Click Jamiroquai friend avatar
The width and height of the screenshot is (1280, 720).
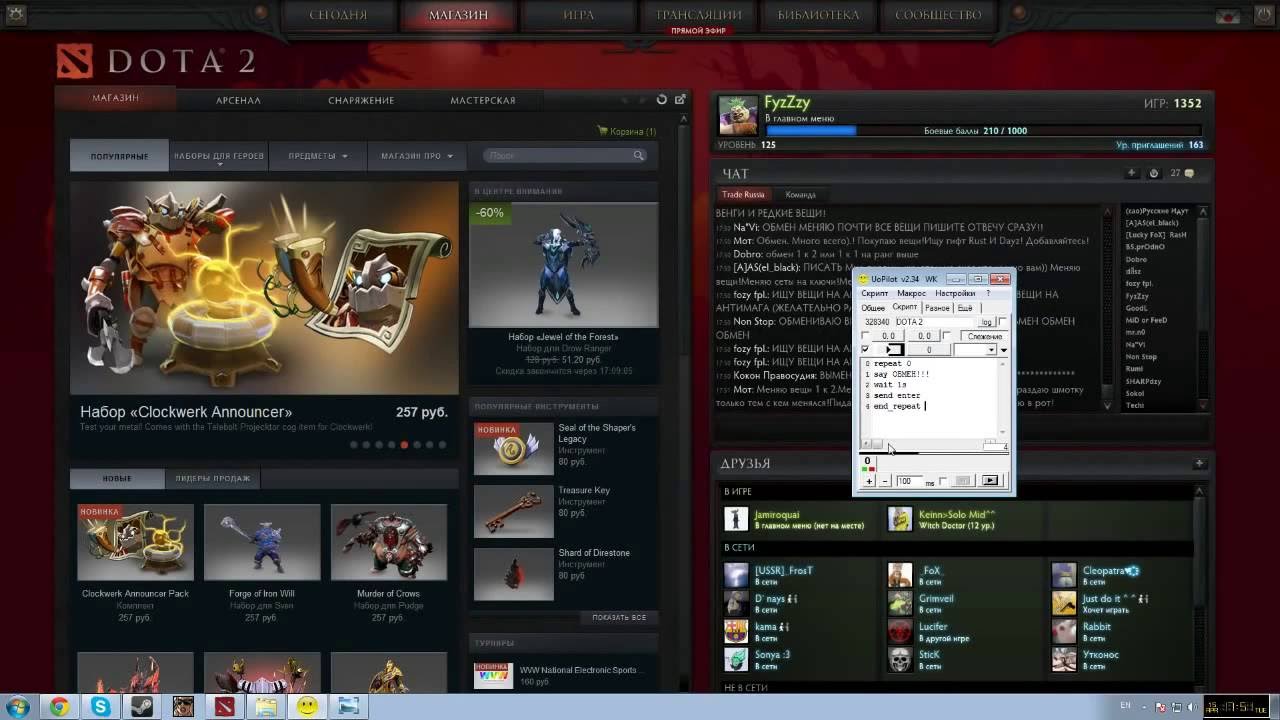737,519
